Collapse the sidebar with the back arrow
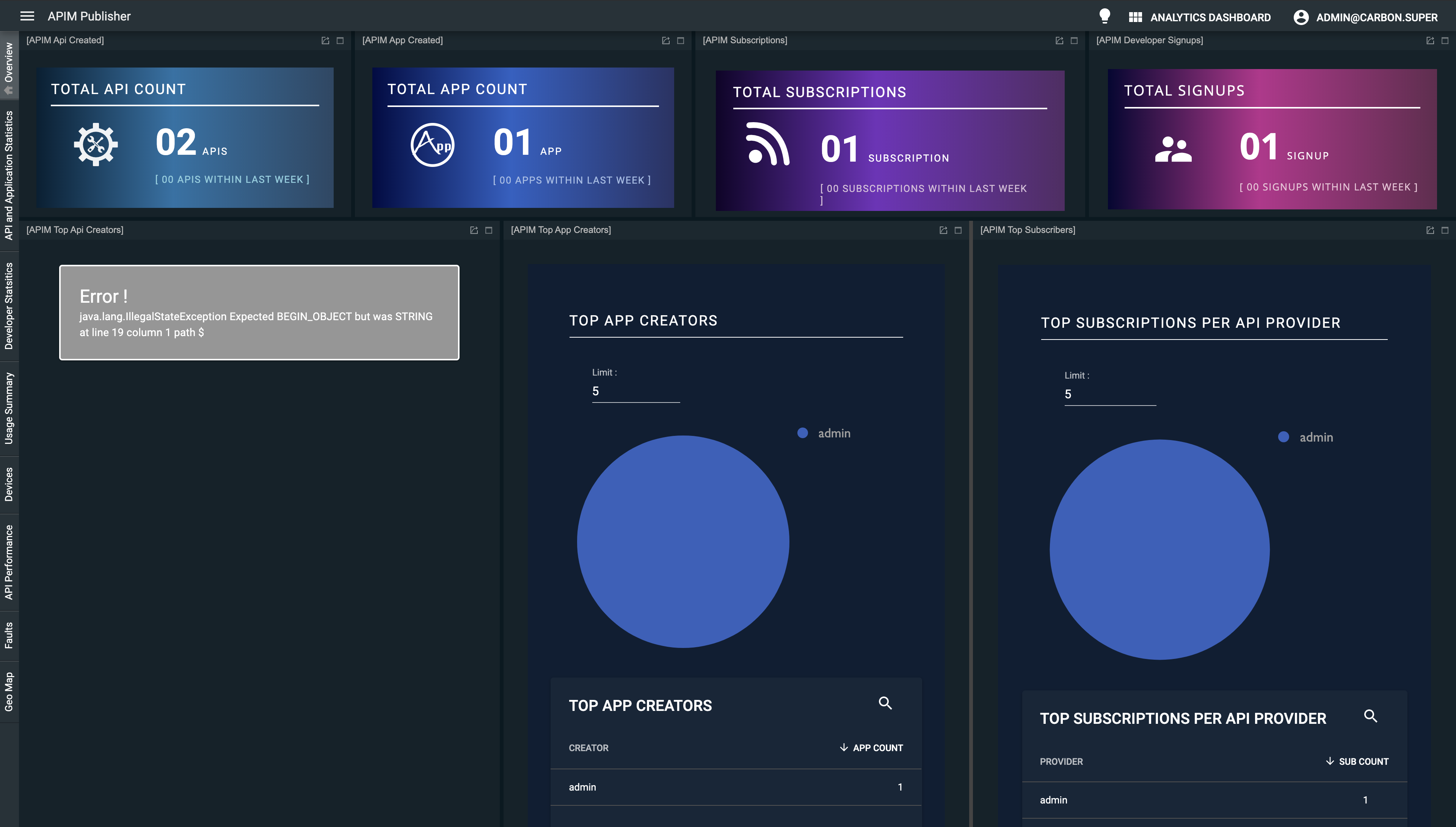The width and height of the screenshot is (1456, 827). pyautogui.click(x=8, y=90)
